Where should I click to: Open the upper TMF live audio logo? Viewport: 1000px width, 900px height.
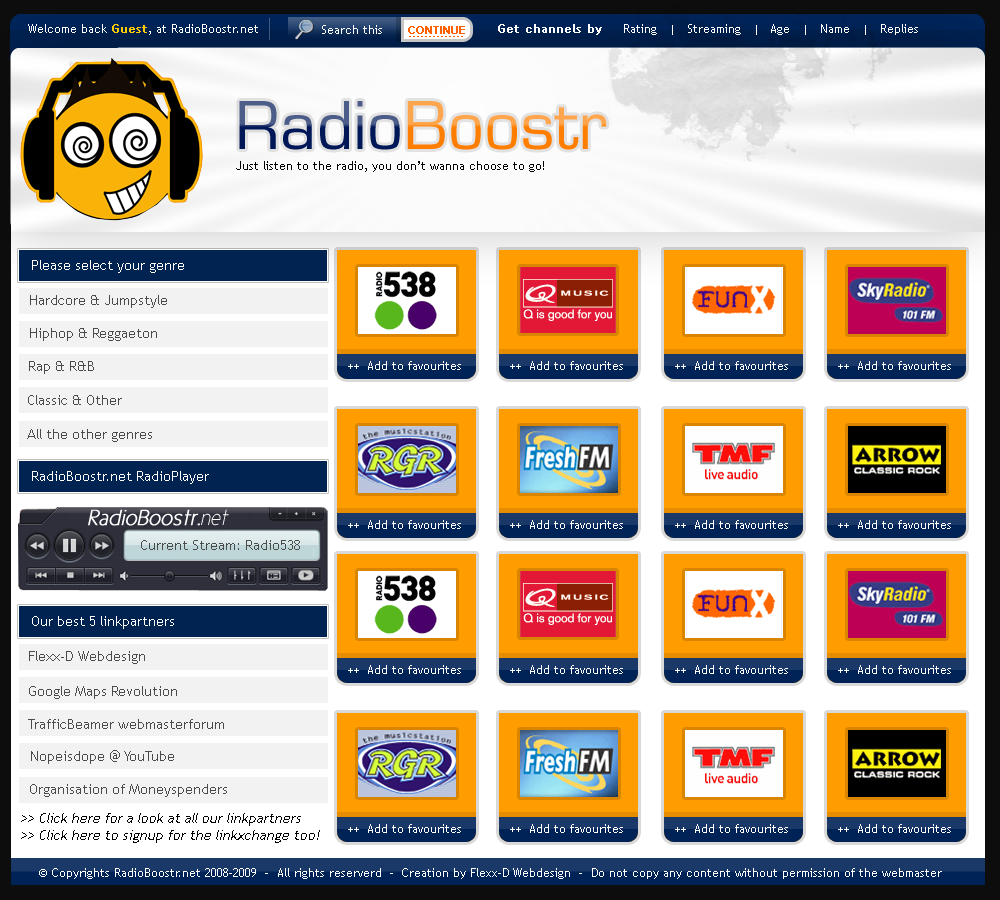pos(733,459)
